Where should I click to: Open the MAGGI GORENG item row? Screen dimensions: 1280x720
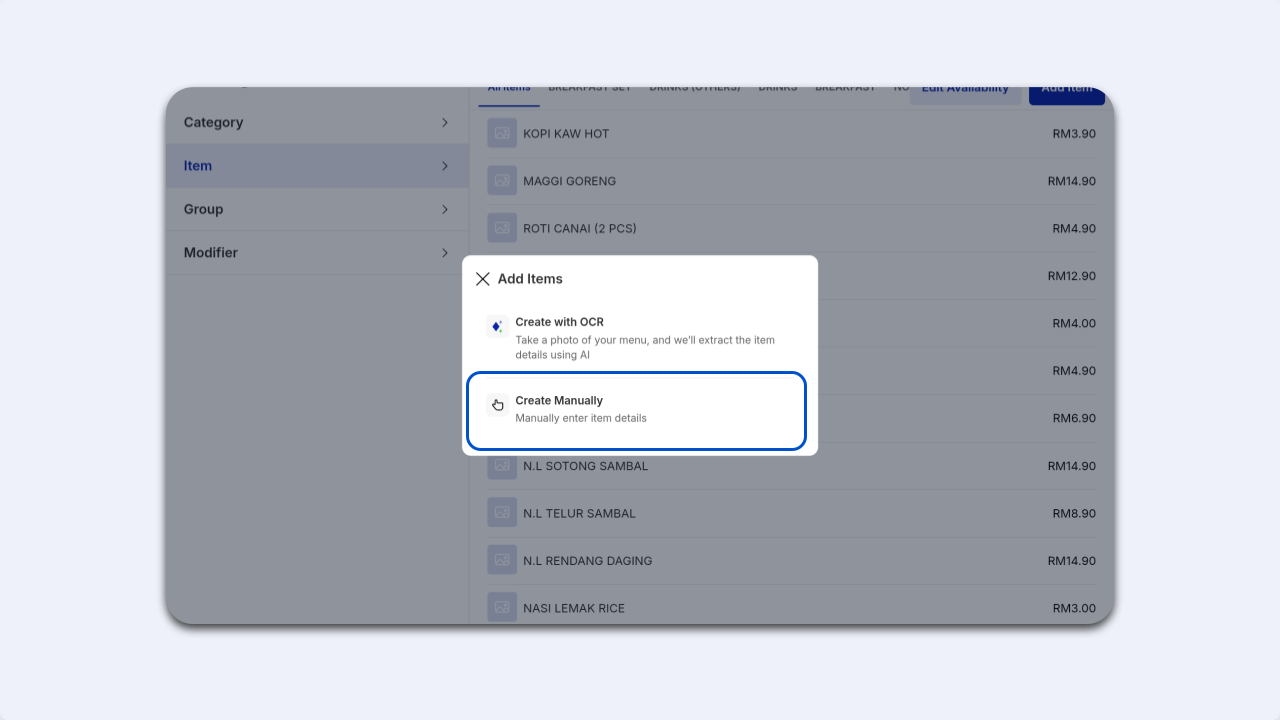[792, 181]
